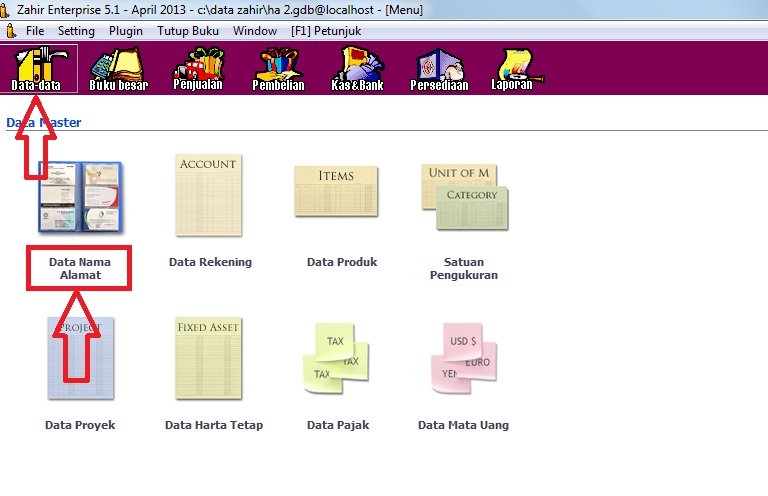Click the Data Nama Alamat card icon
Screen dimensions: 768x496
[79, 197]
